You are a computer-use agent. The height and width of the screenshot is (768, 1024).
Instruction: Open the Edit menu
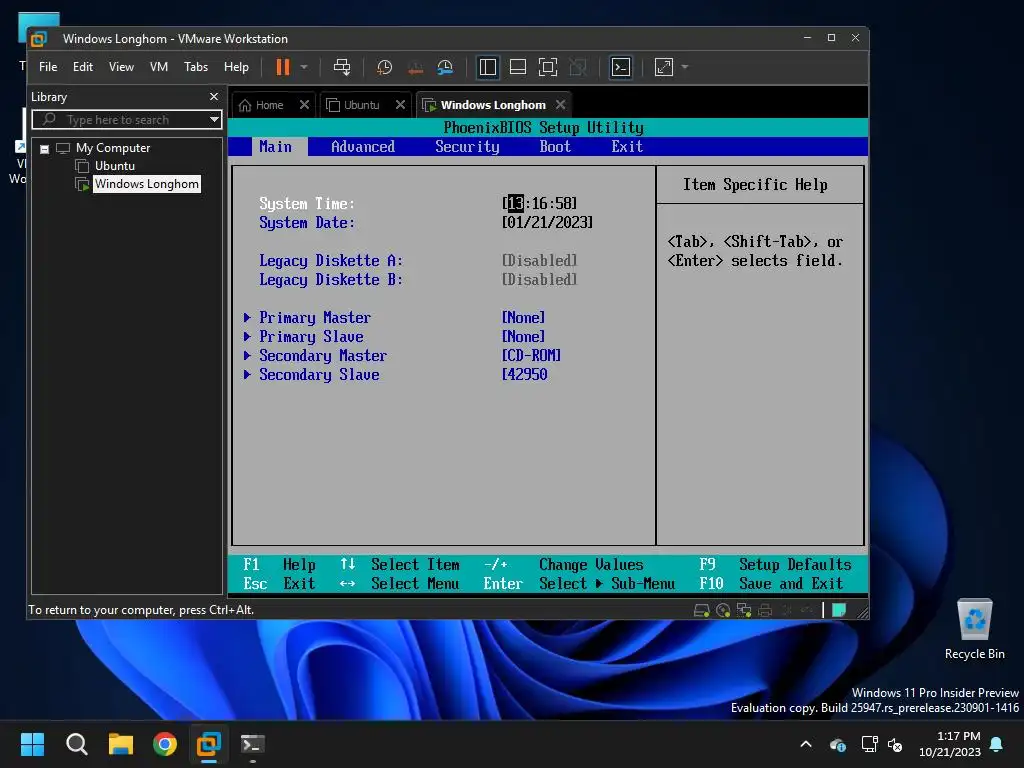pyautogui.click(x=83, y=67)
